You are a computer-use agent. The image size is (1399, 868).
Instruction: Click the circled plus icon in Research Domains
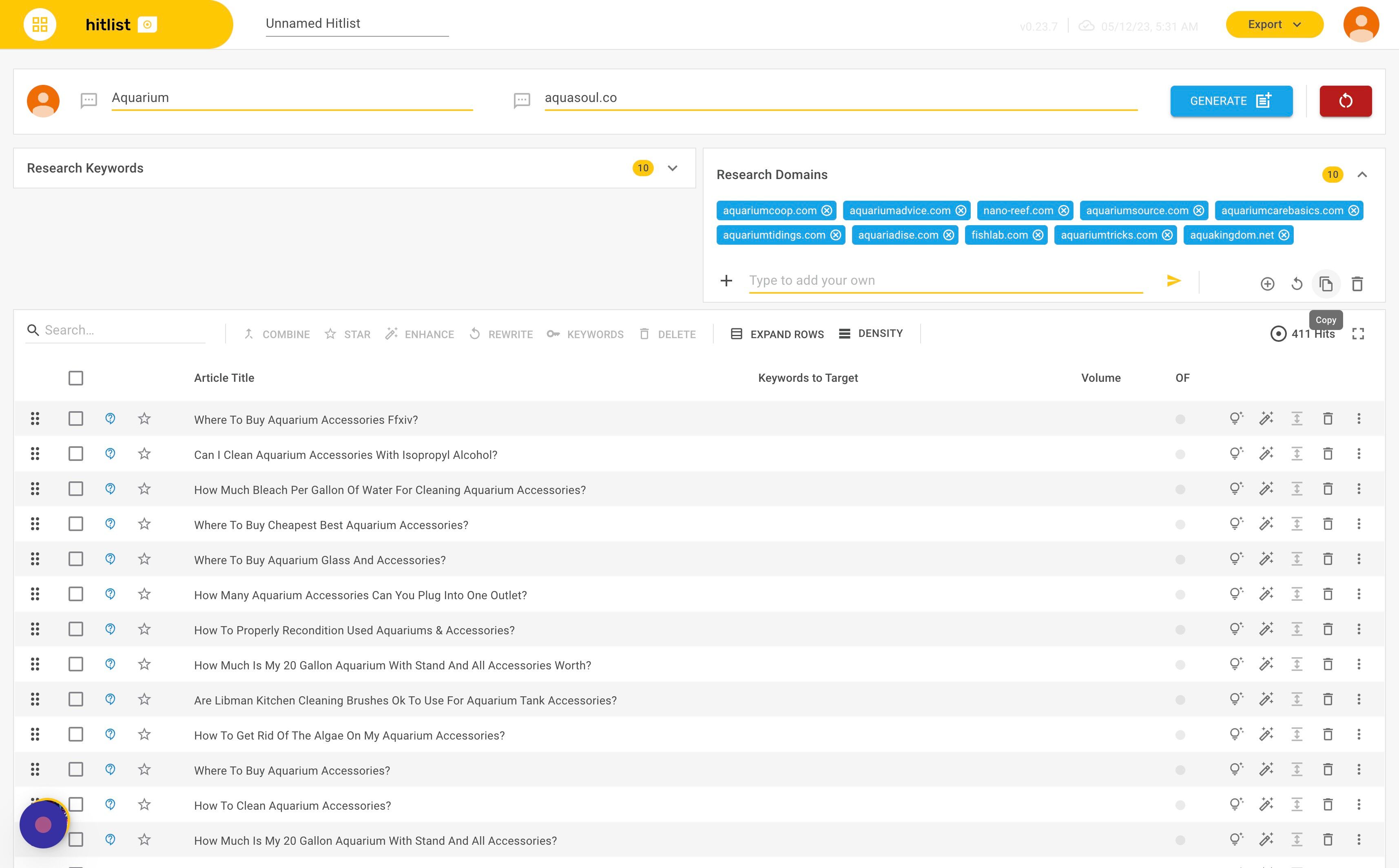coord(1267,283)
